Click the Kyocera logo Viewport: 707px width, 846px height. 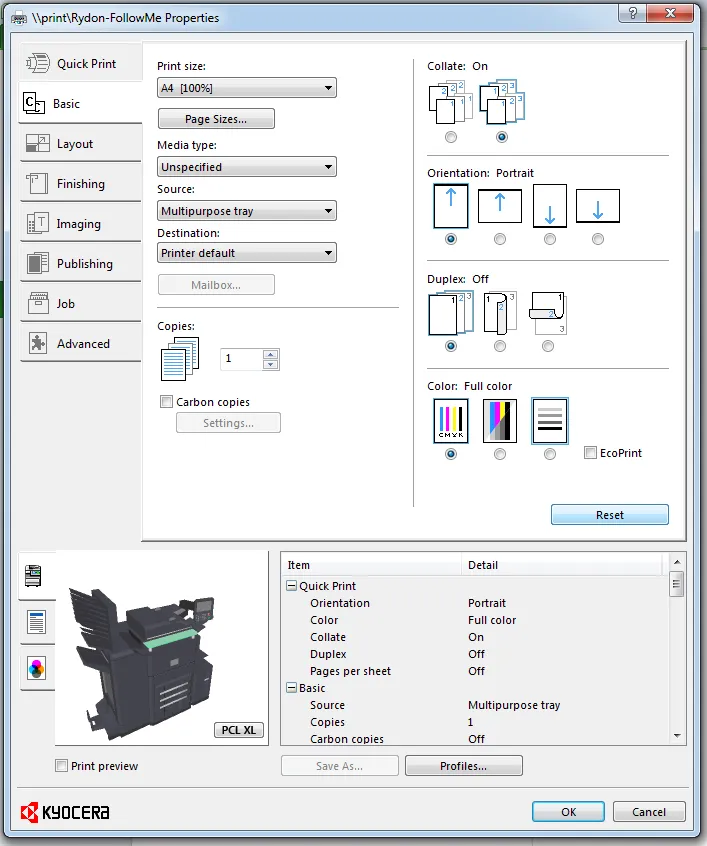coord(65,812)
